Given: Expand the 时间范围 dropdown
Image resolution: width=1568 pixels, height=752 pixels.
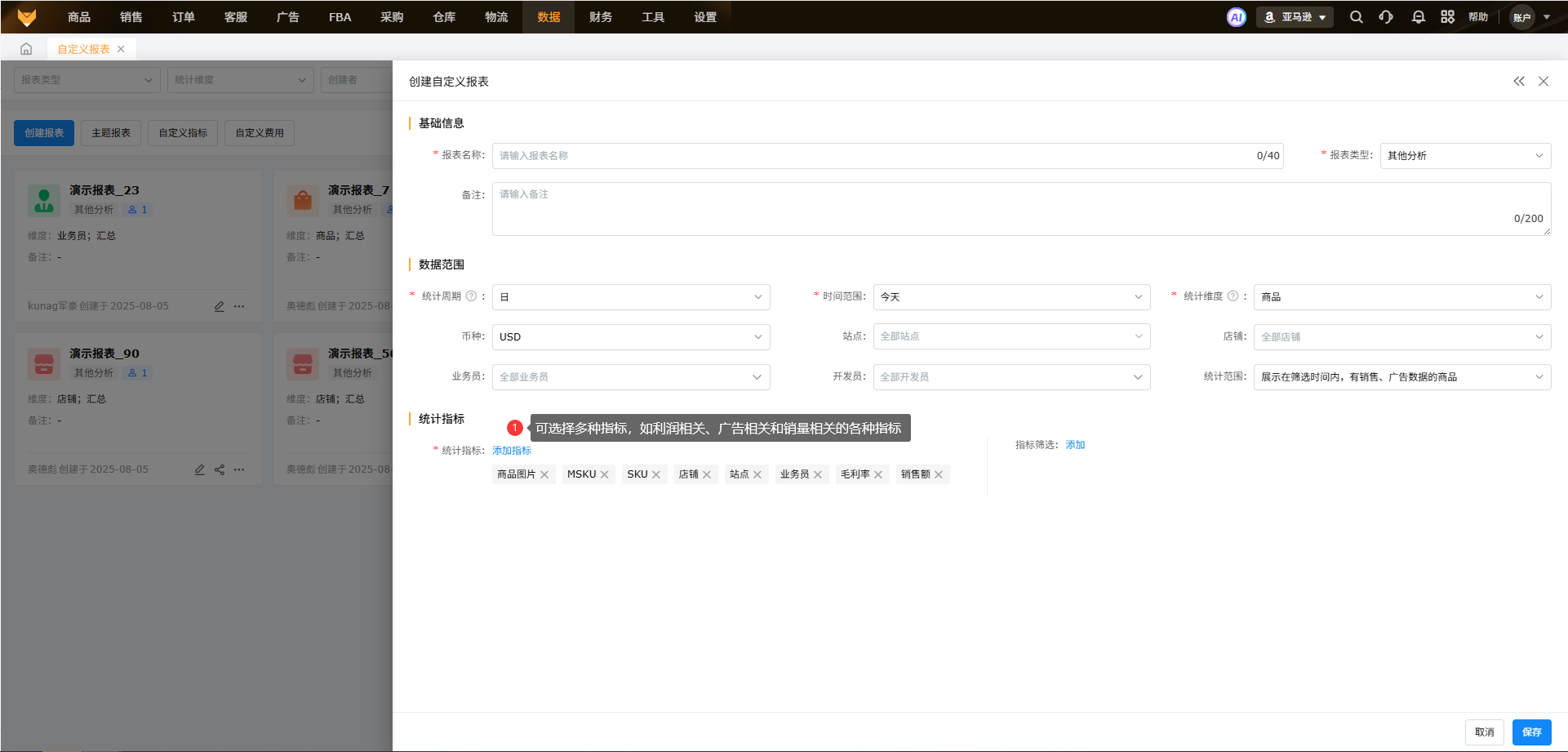Looking at the screenshot, I should [1011, 297].
